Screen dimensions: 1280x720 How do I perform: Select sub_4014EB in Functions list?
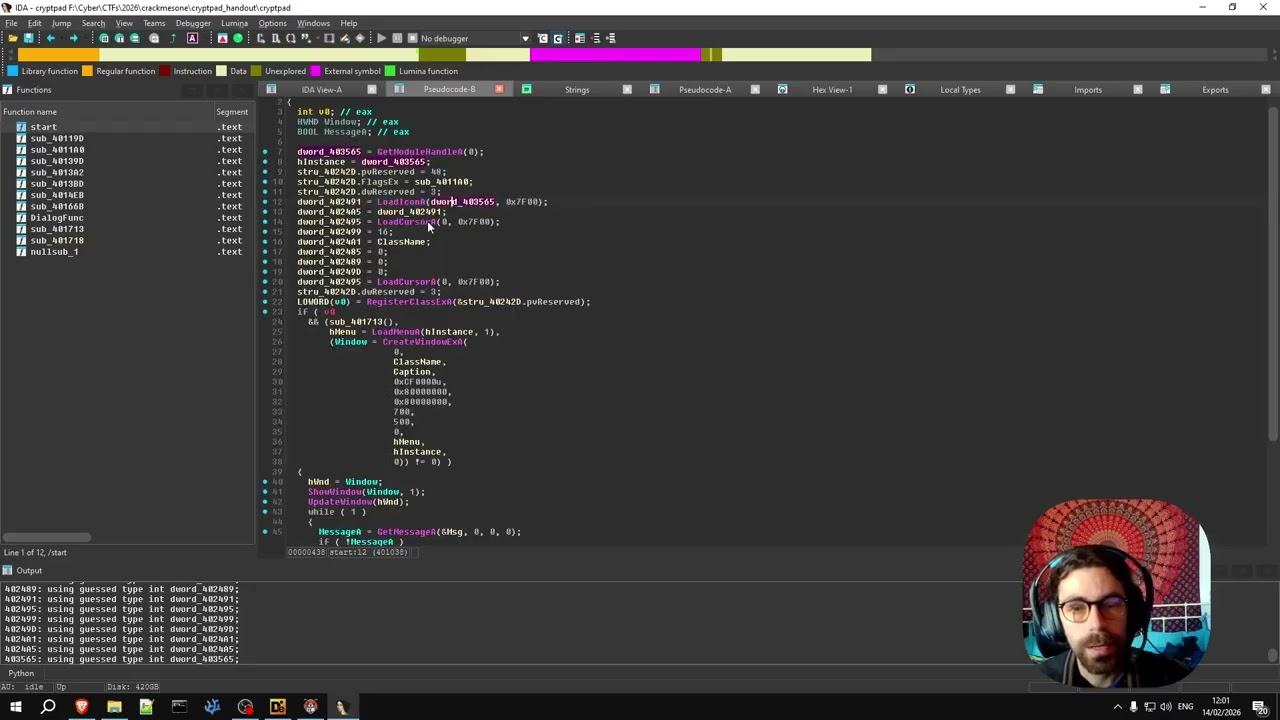pyautogui.click(x=127, y=195)
